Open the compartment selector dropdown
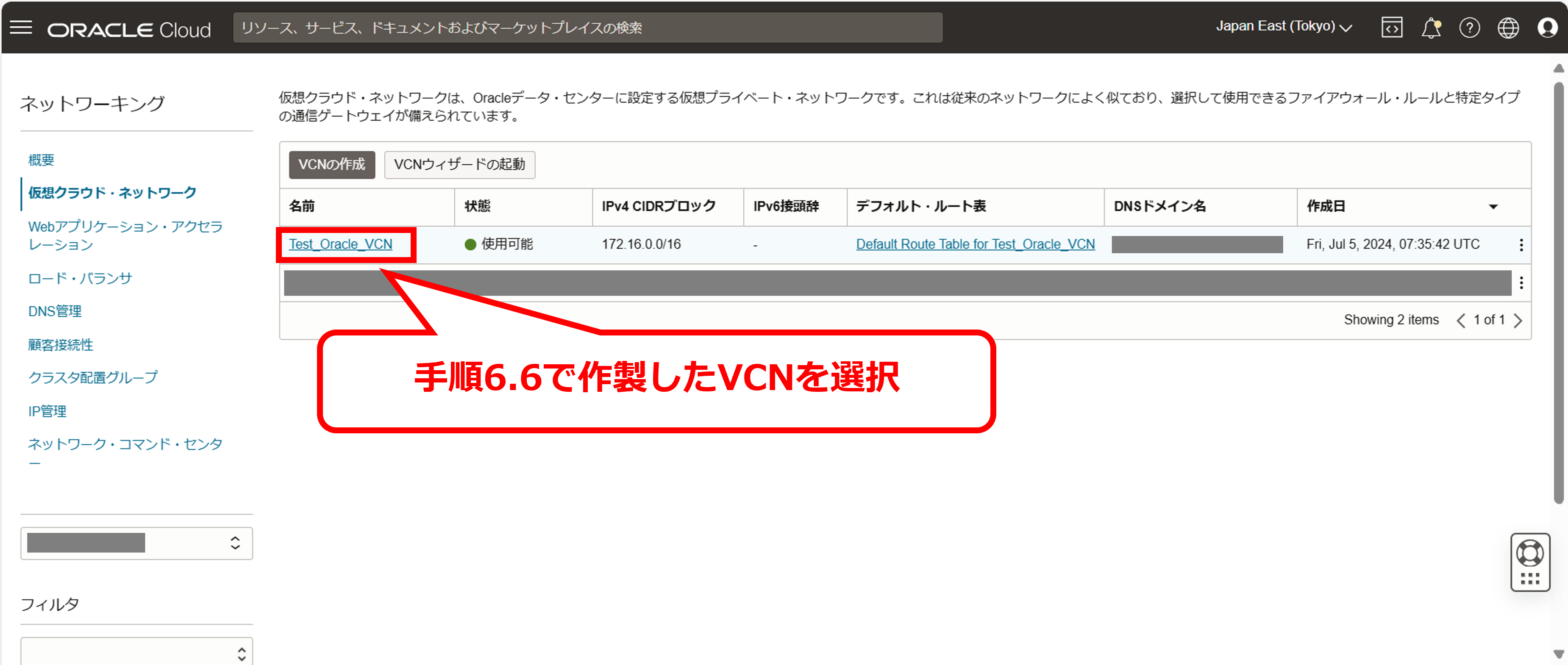1568x665 pixels. point(136,543)
